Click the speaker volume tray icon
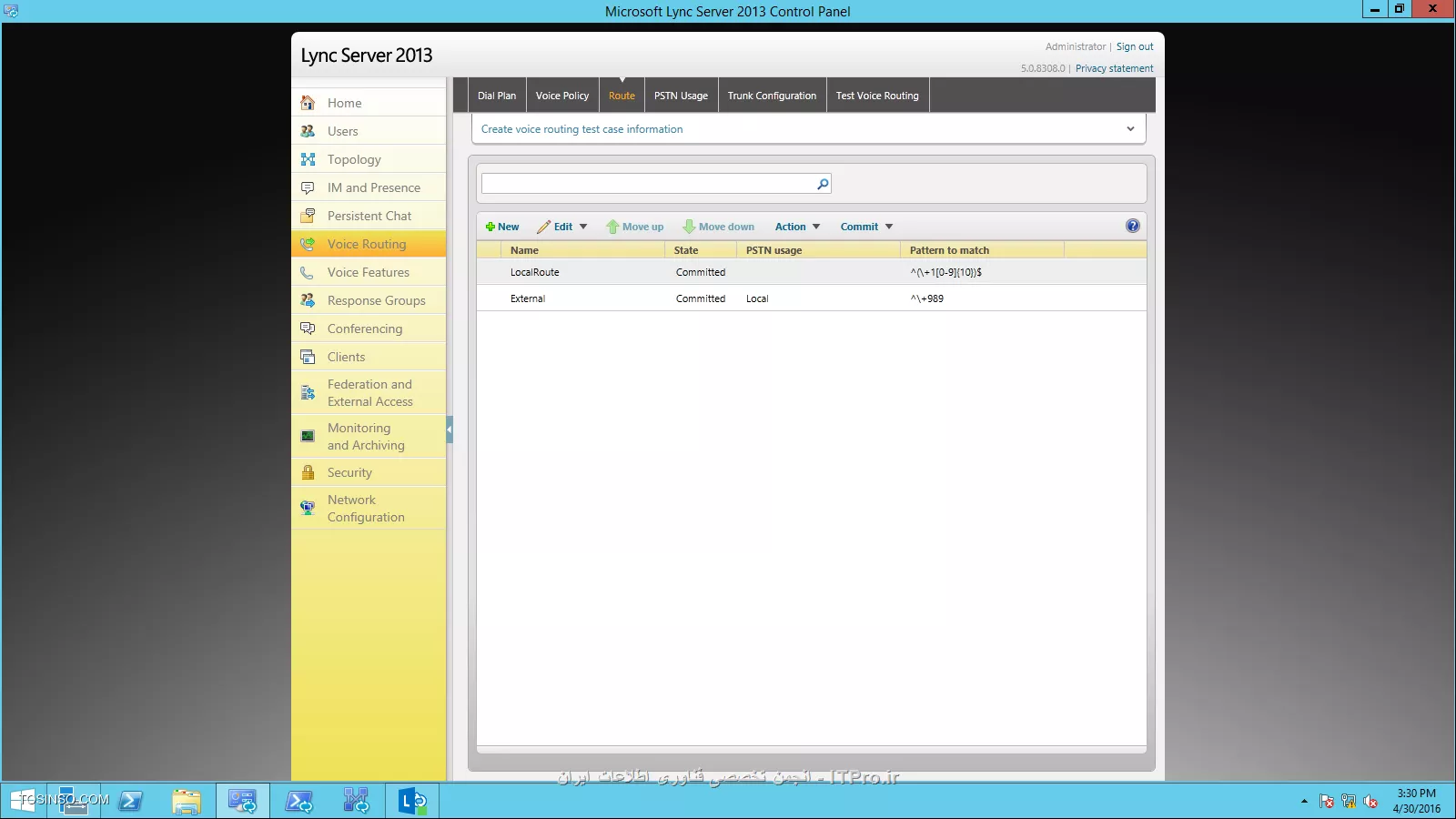1456x819 pixels. (1370, 802)
